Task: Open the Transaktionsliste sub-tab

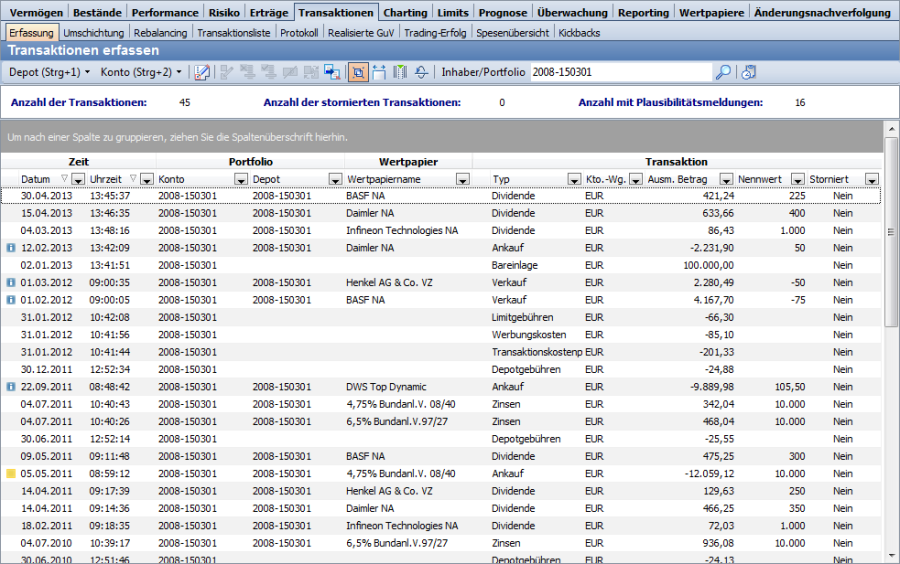Action: tap(234, 33)
